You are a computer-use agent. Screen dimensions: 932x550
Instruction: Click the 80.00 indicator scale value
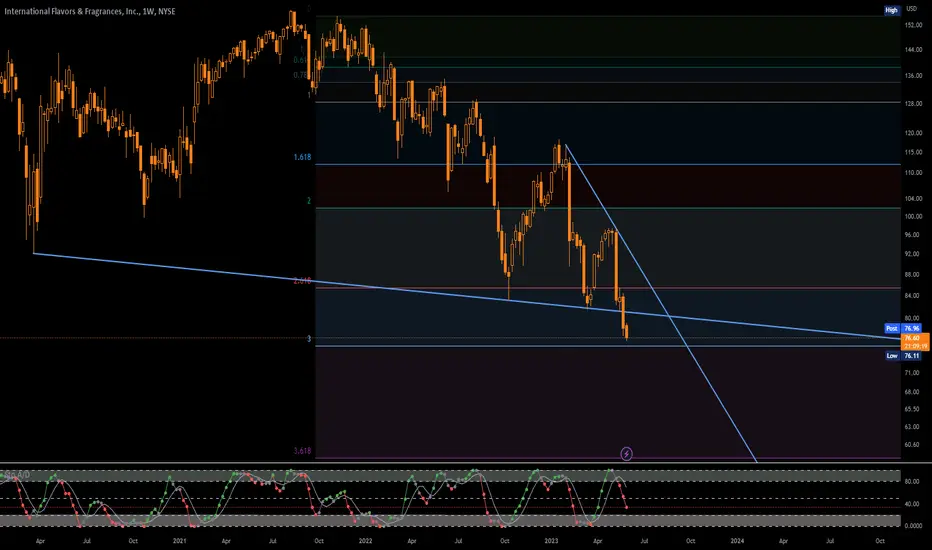point(912,482)
